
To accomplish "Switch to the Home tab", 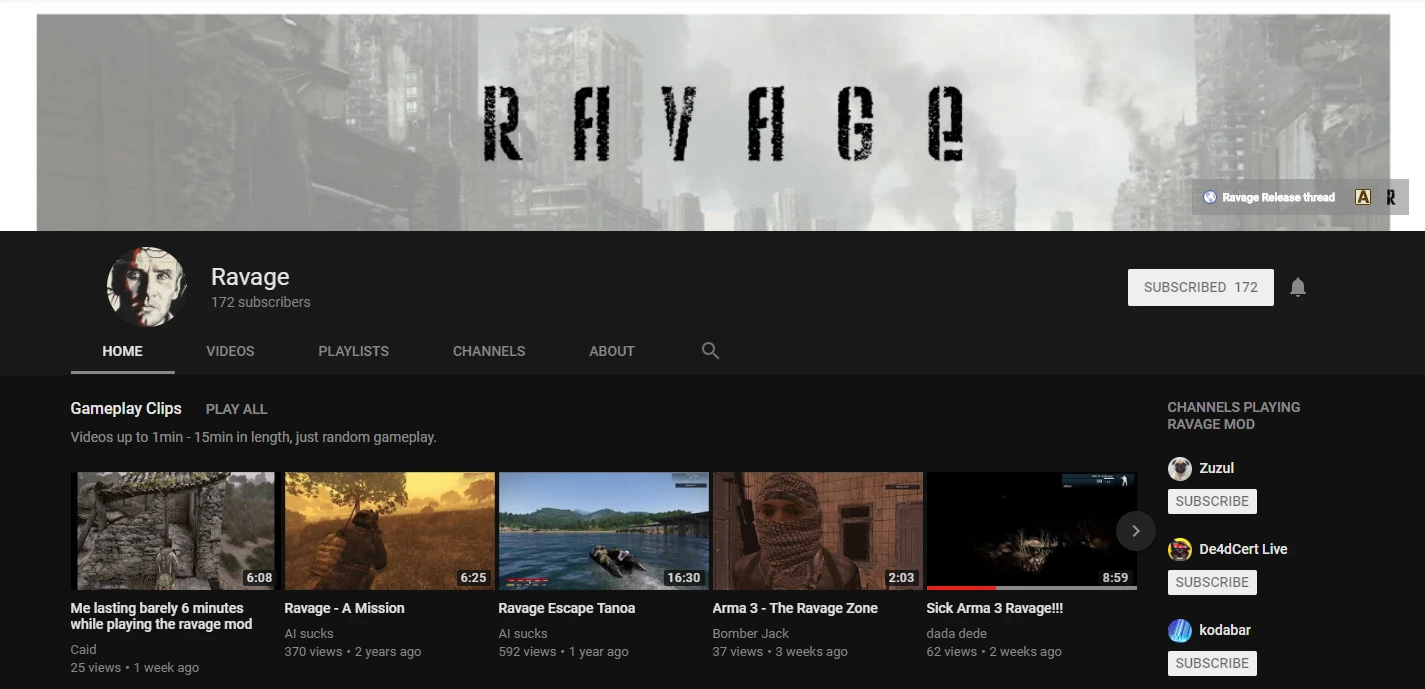I will pyautogui.click(x=122, y=351).
